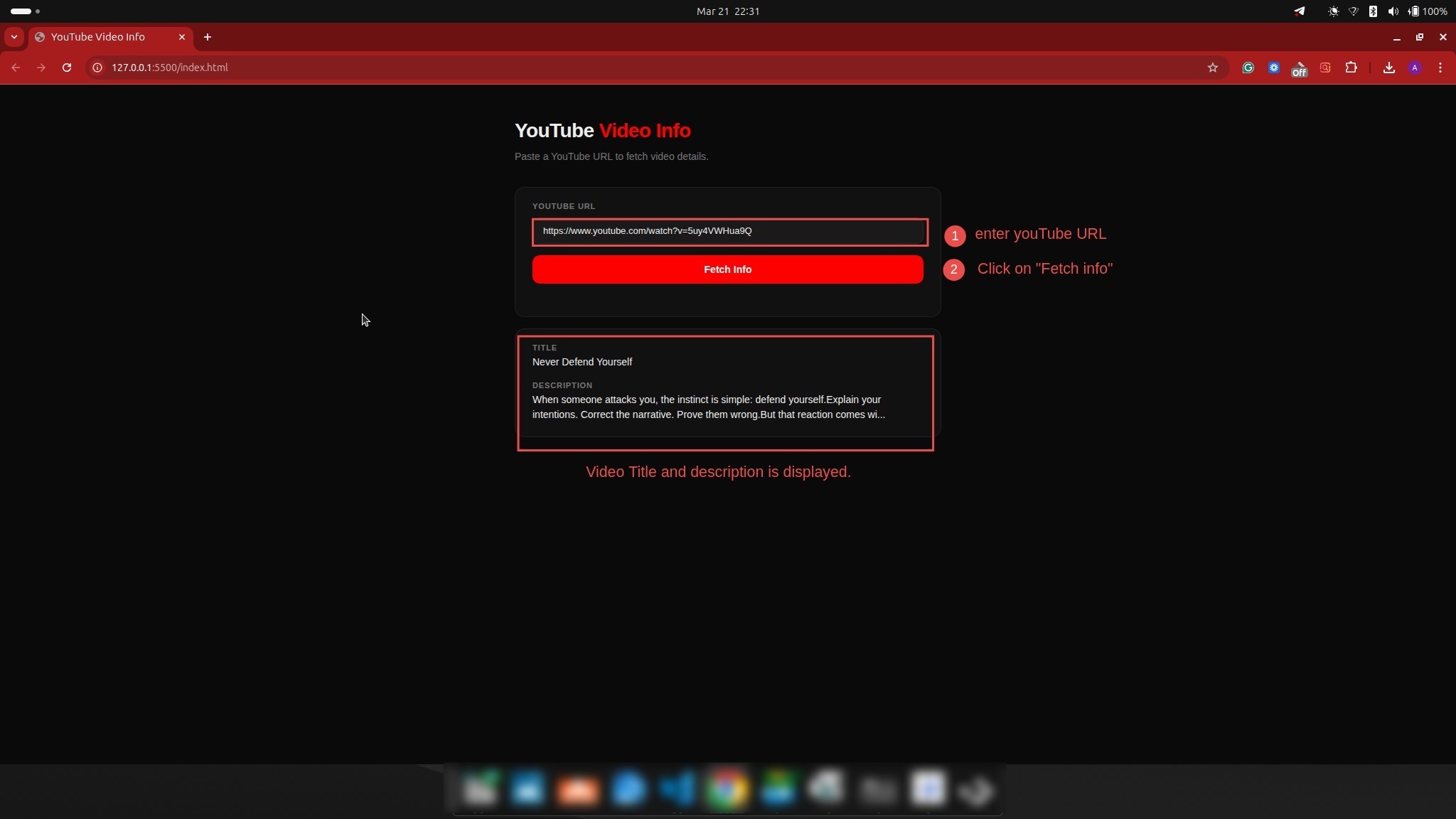Click the "TITLE" label
Viewport: 1456px width, 819px height.
click(x=545, y=348)
